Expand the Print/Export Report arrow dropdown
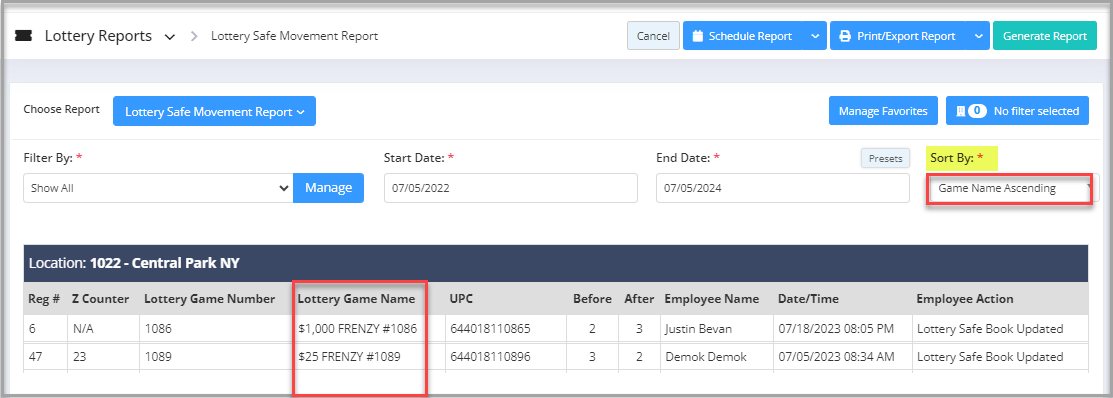Image resolution: width=1113 pixels, height=398 pixels. pyautogui.click(x=979, y=36)
